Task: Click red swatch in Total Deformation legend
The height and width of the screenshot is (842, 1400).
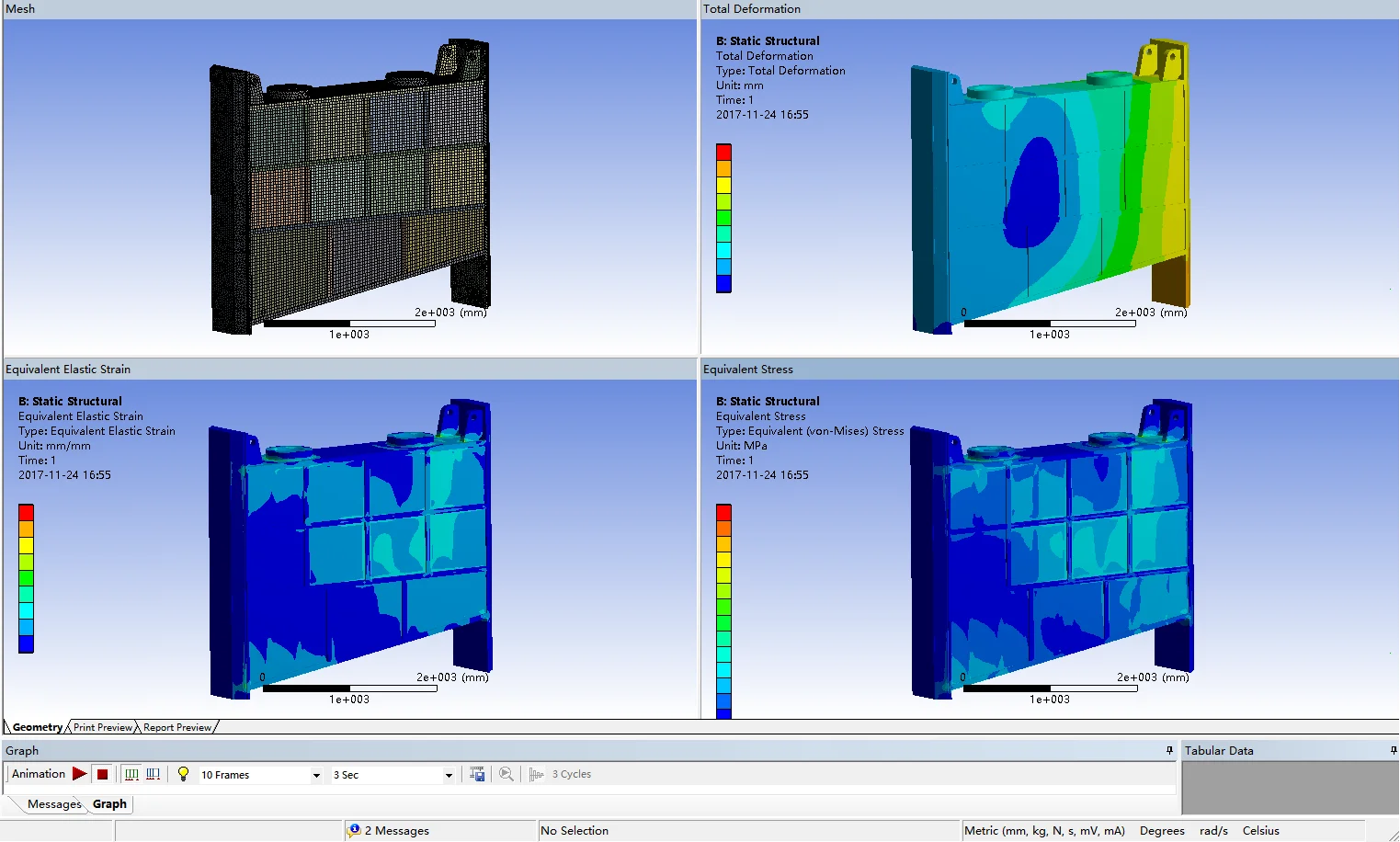Action: (723, 152)
